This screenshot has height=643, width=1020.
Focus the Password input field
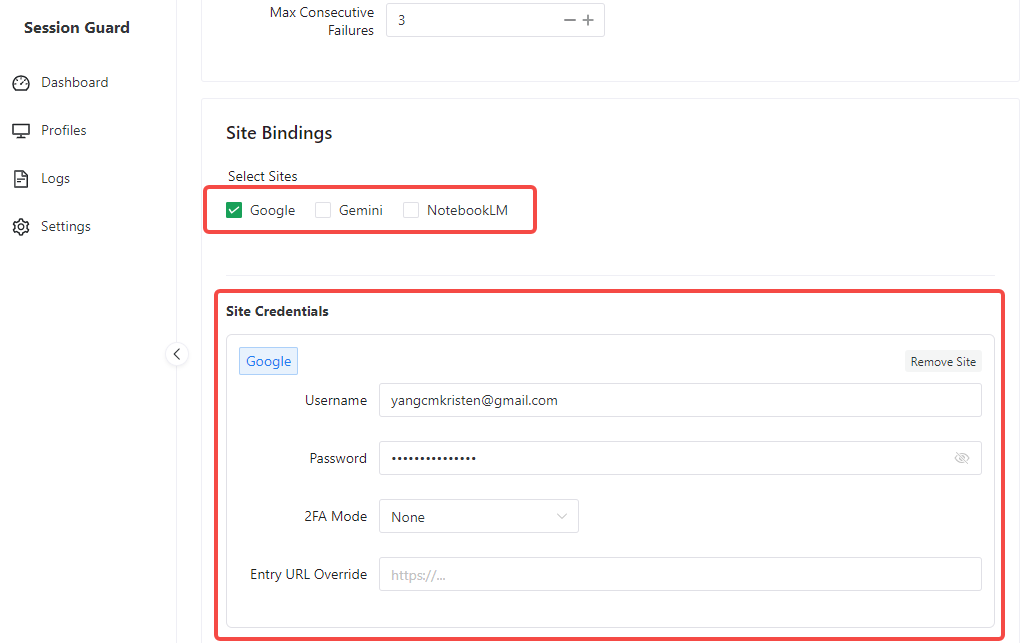pos(660,458)
